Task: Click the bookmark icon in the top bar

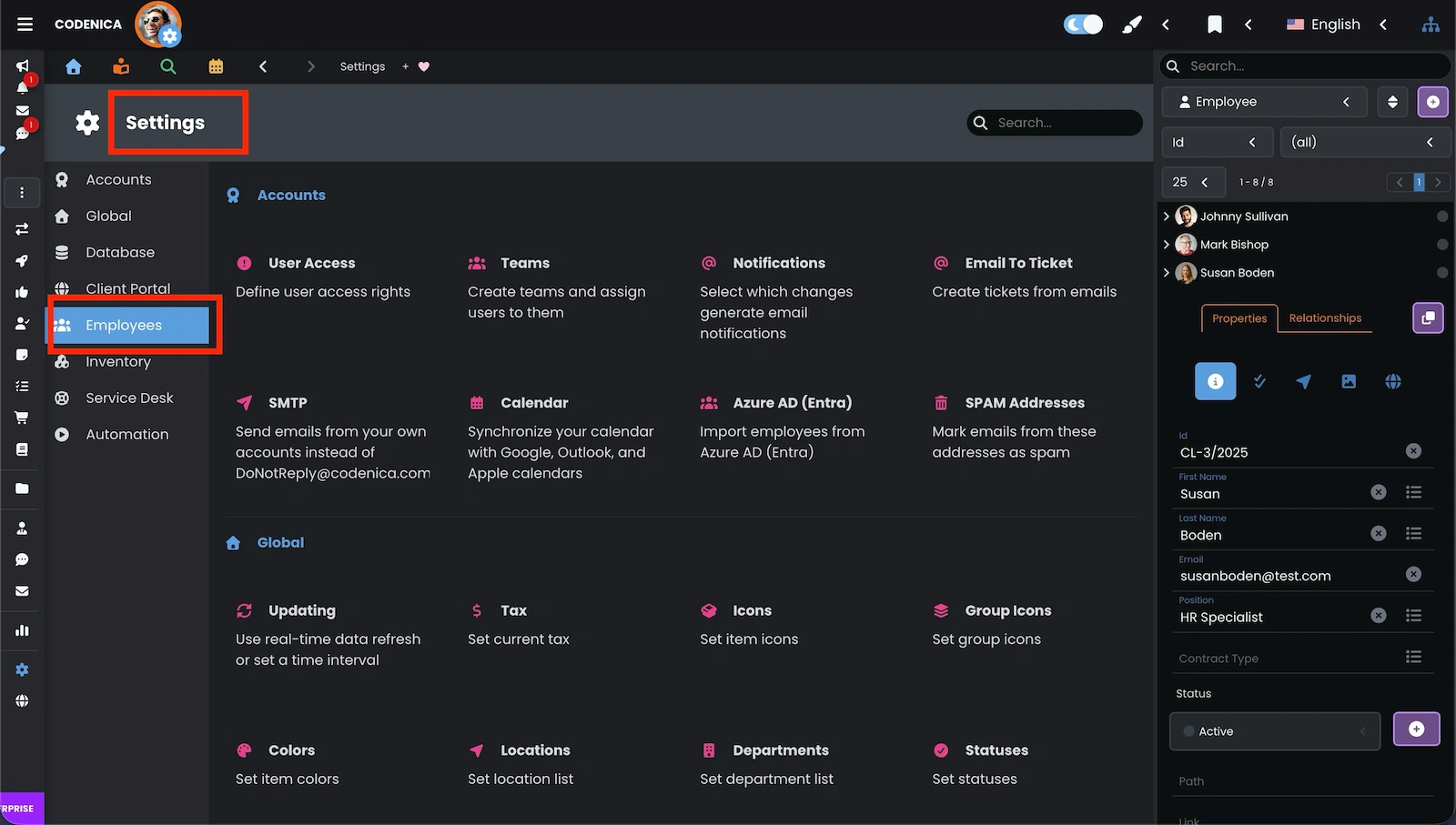Action: coord(1214,25)
